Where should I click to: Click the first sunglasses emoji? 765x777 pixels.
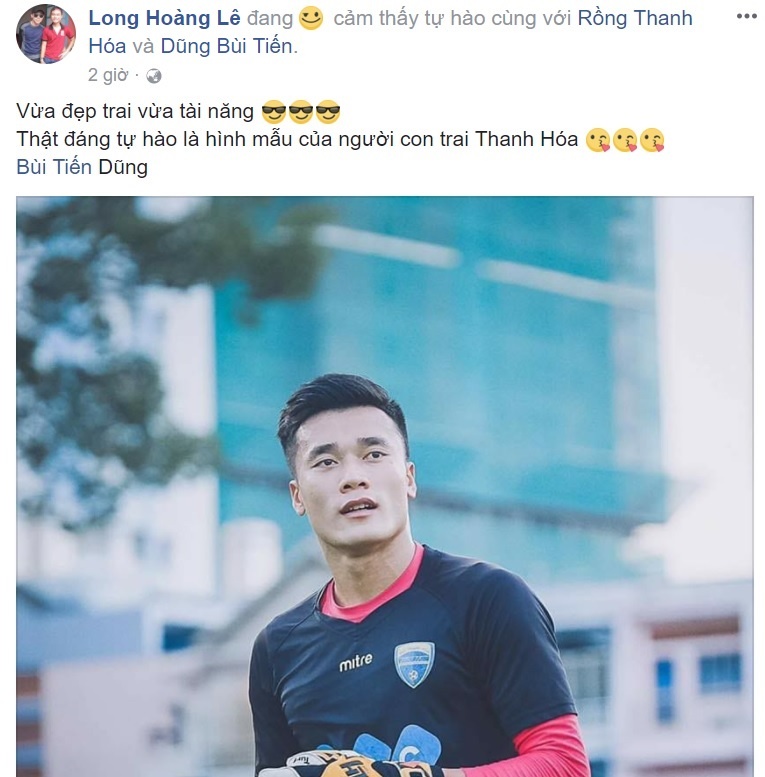click(273, 111)
